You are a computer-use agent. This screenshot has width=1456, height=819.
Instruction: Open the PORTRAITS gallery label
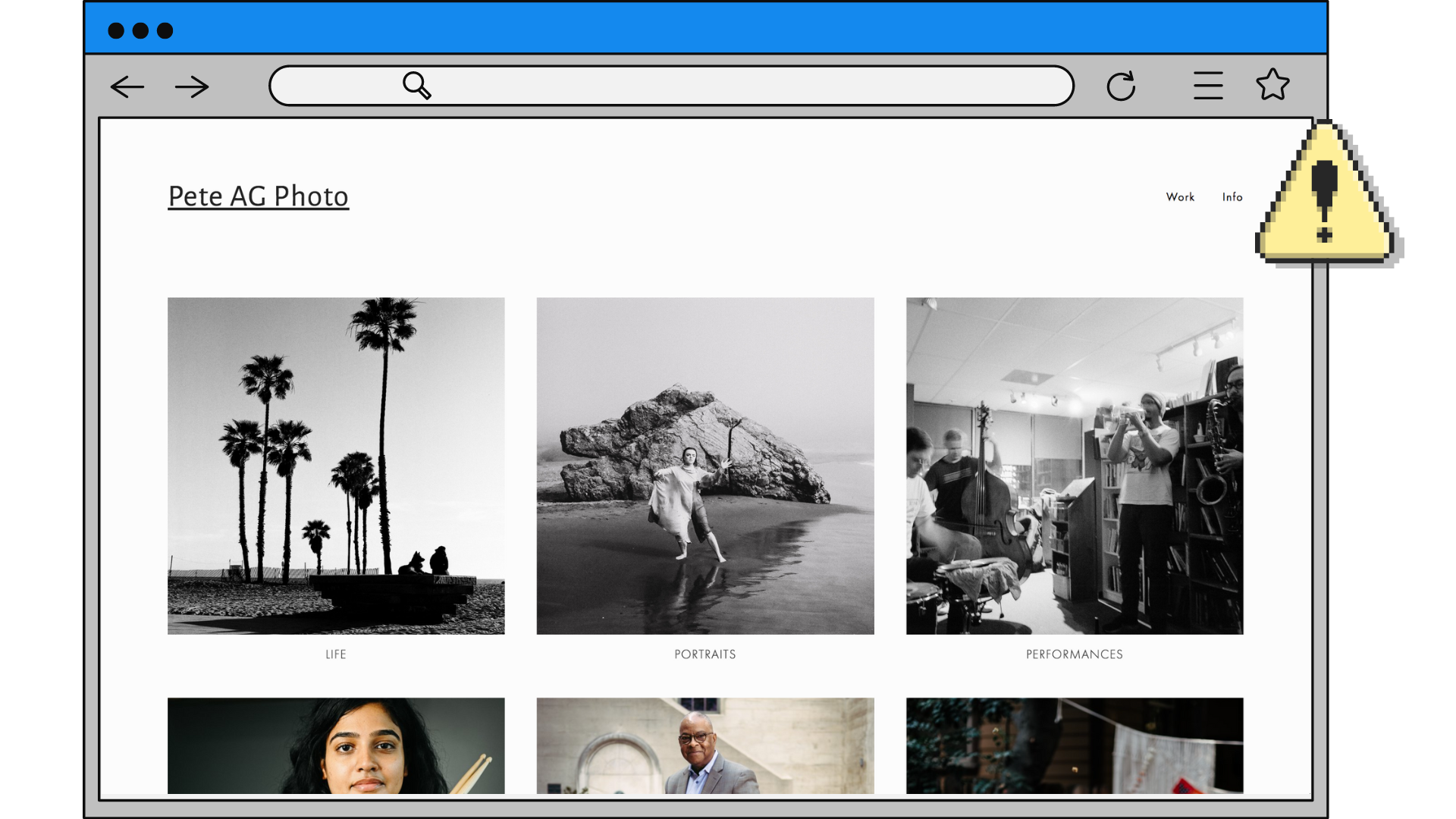(x=705, y=654)
